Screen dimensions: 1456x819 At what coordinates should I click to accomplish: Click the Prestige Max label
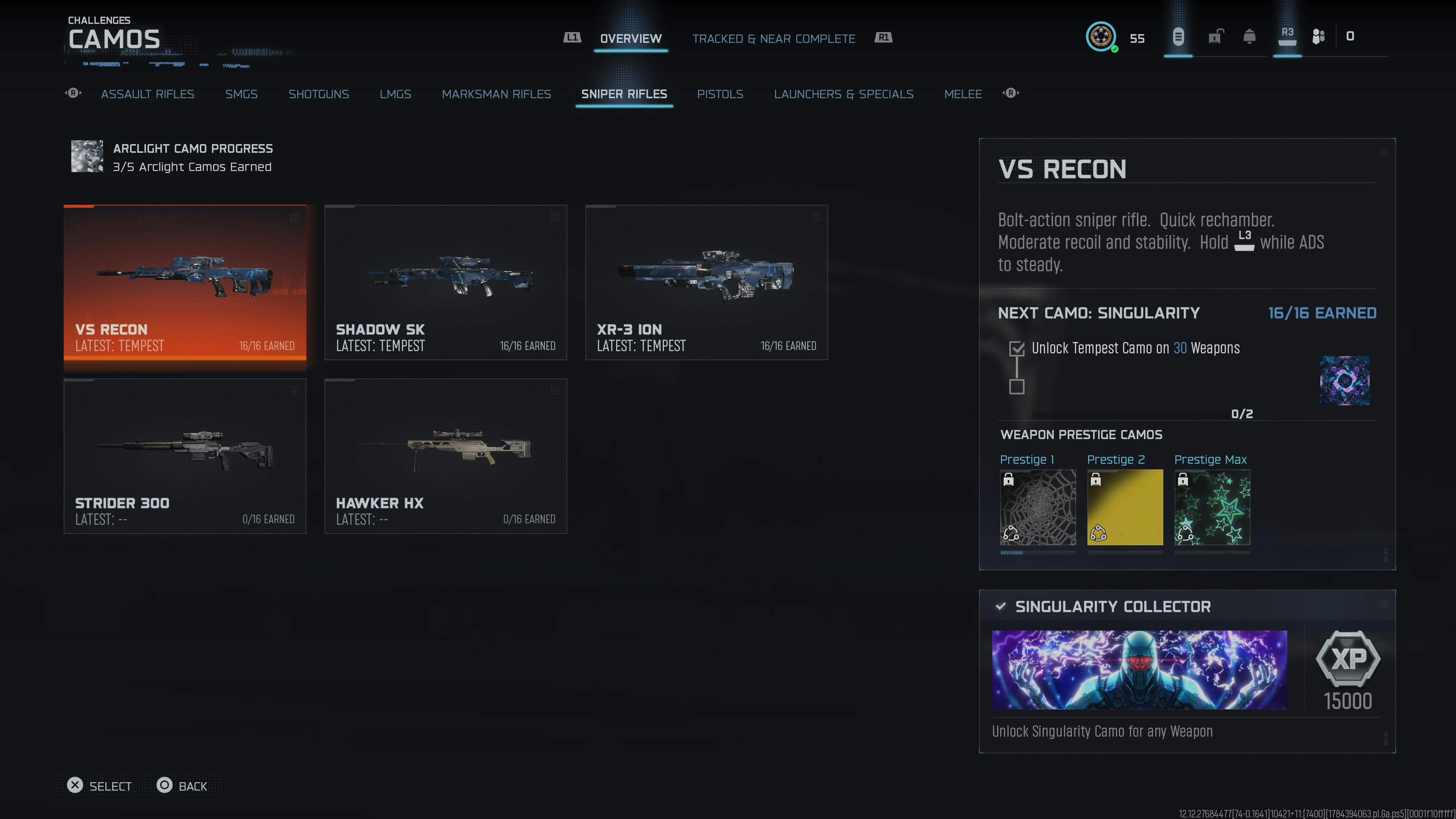[x=1210, y=460]
